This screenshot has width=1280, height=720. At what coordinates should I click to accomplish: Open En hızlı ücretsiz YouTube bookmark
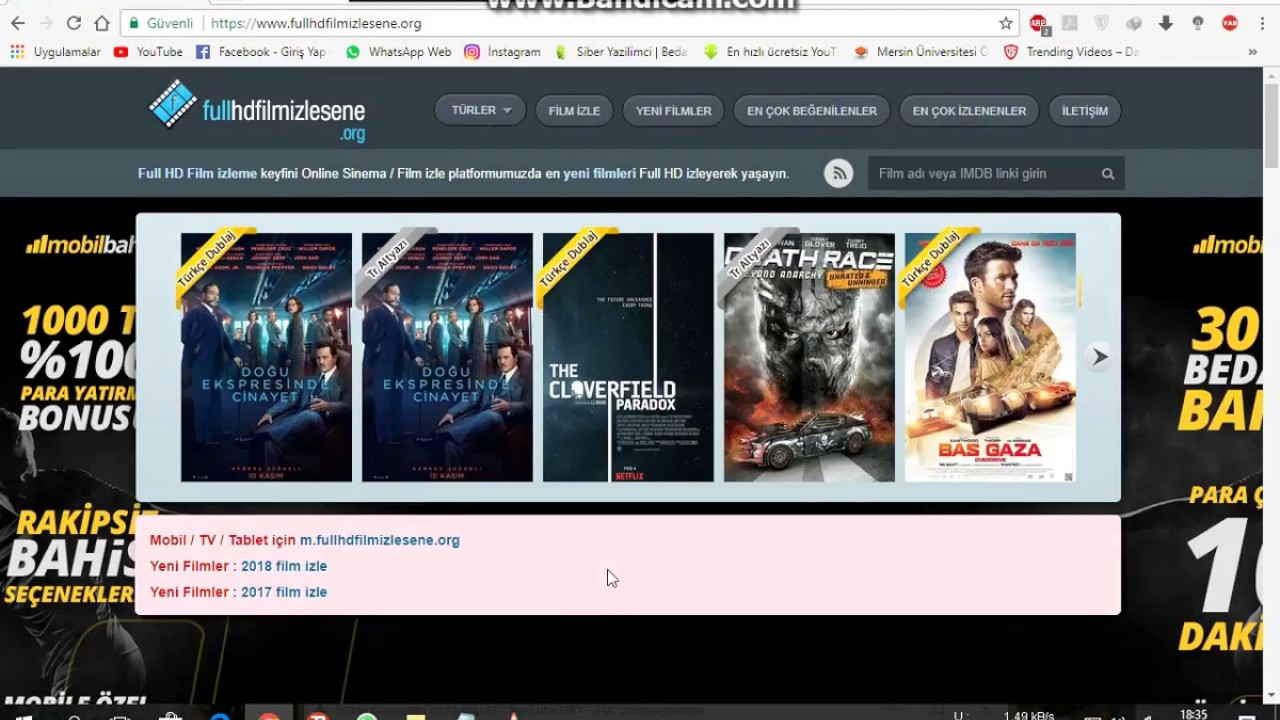[x=770, y=52]
